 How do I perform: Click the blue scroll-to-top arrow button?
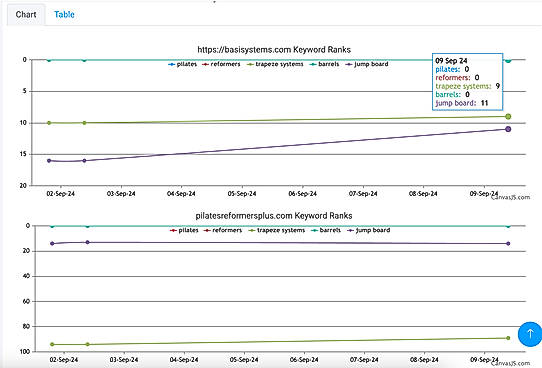(530, 334)
